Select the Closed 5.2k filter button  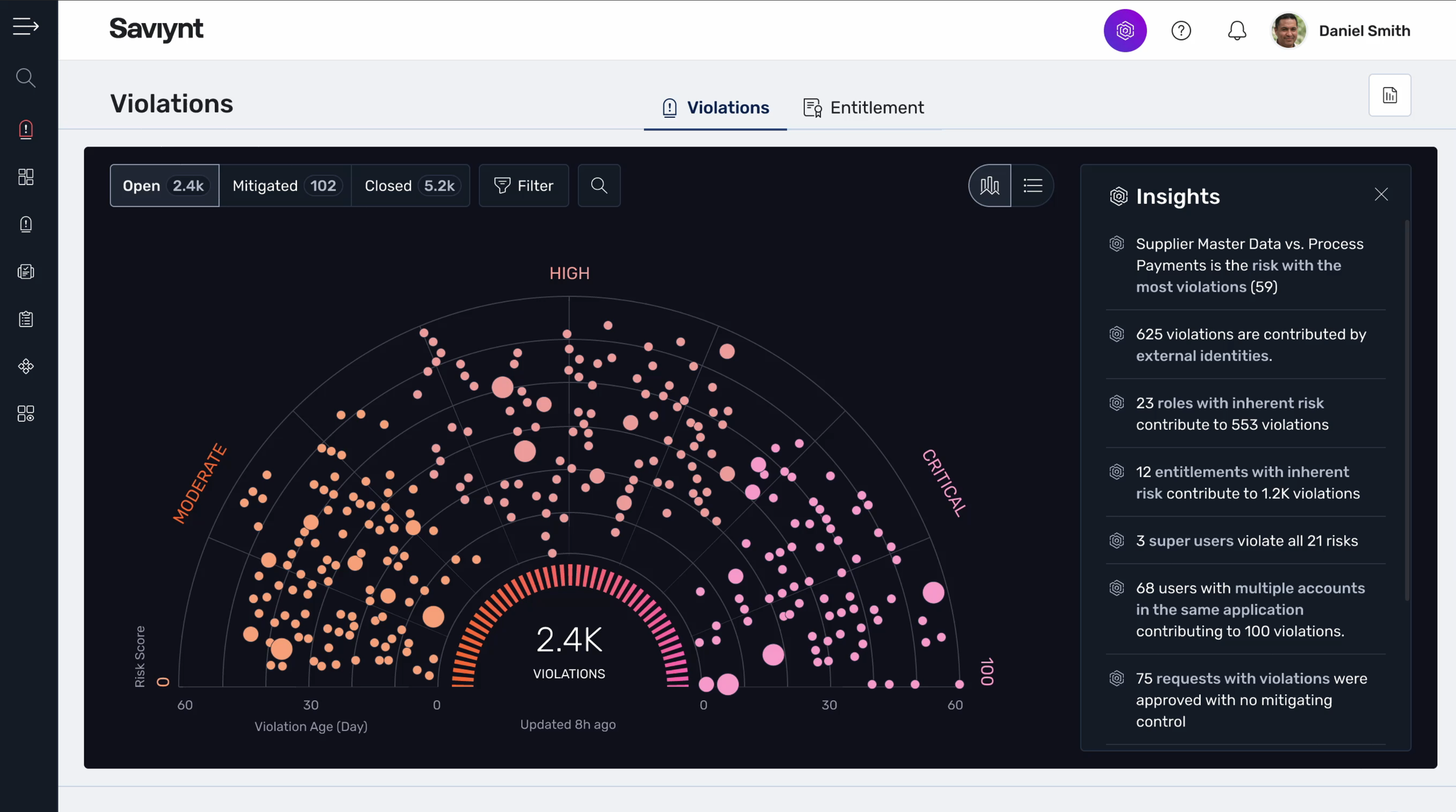click(411, 186)
